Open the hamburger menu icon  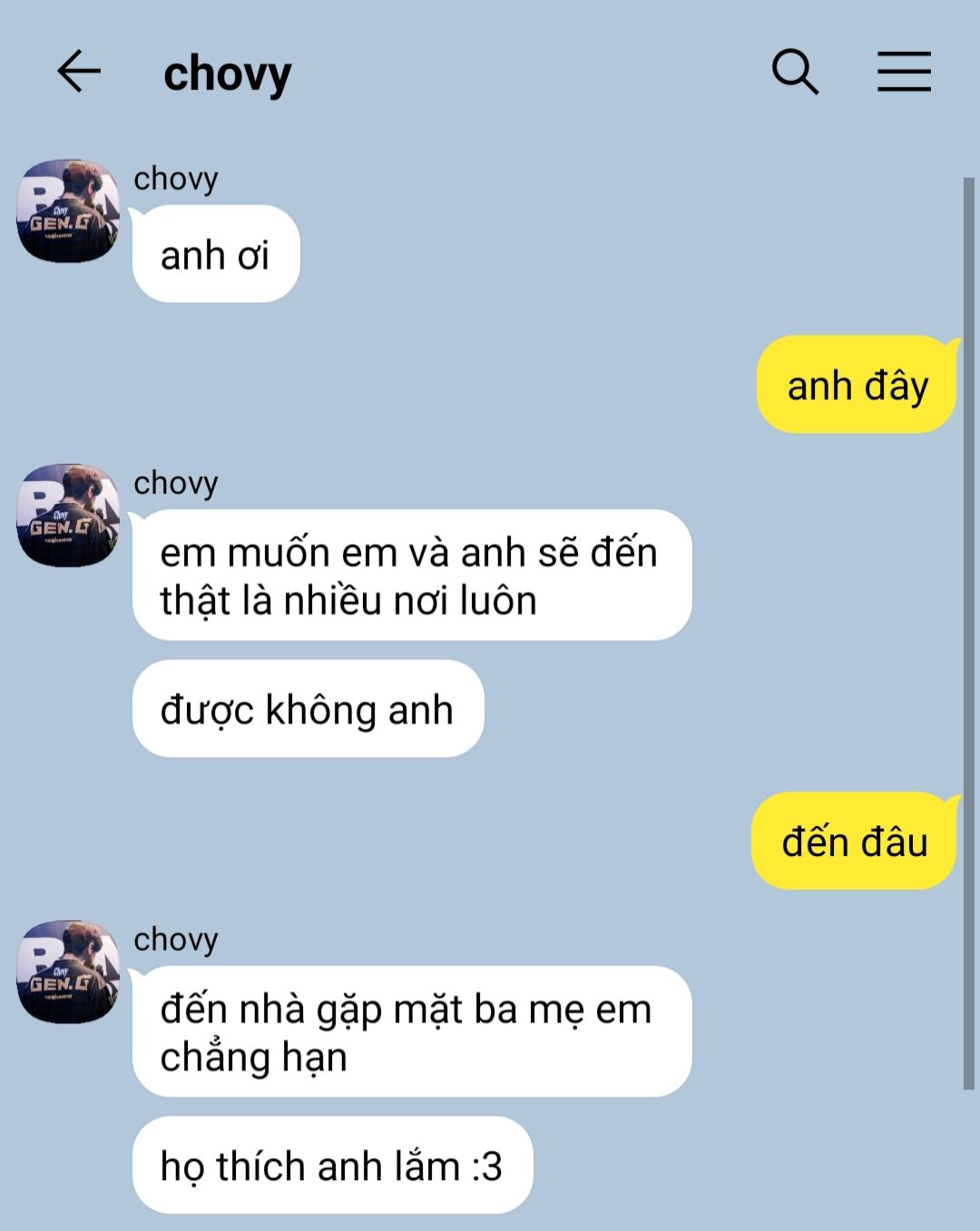(904, 72)
